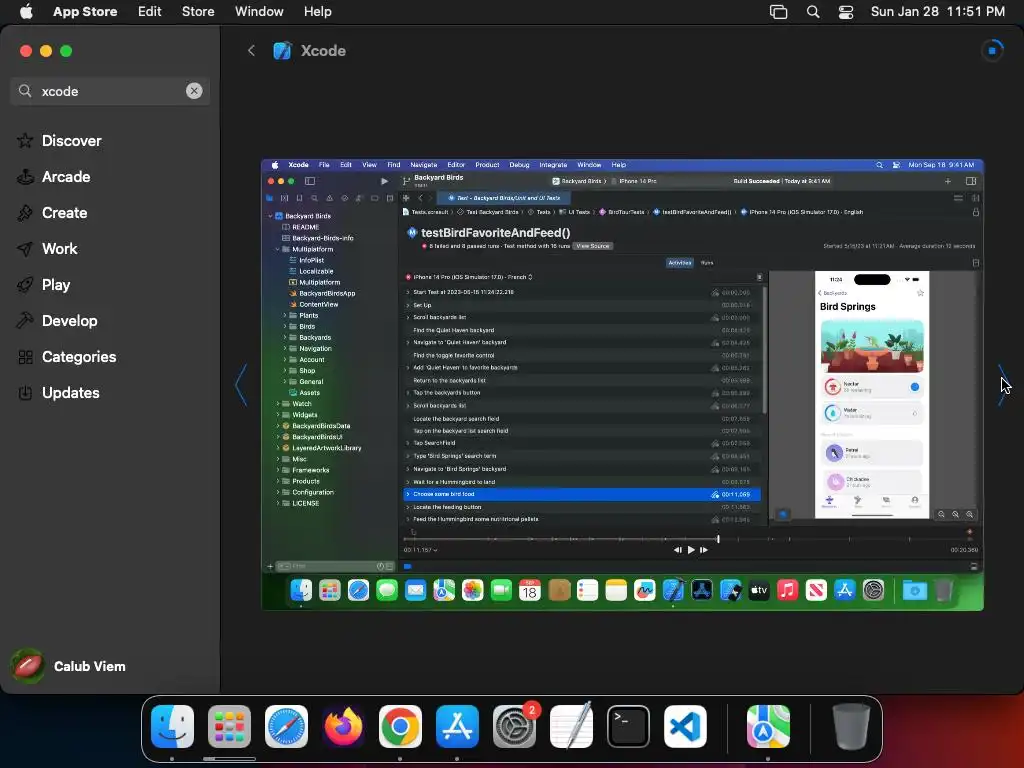Launch Visual Studio Code from the Dock
Screen dimensions: 1024x768
pyautogui.click(x=685, y=726)
